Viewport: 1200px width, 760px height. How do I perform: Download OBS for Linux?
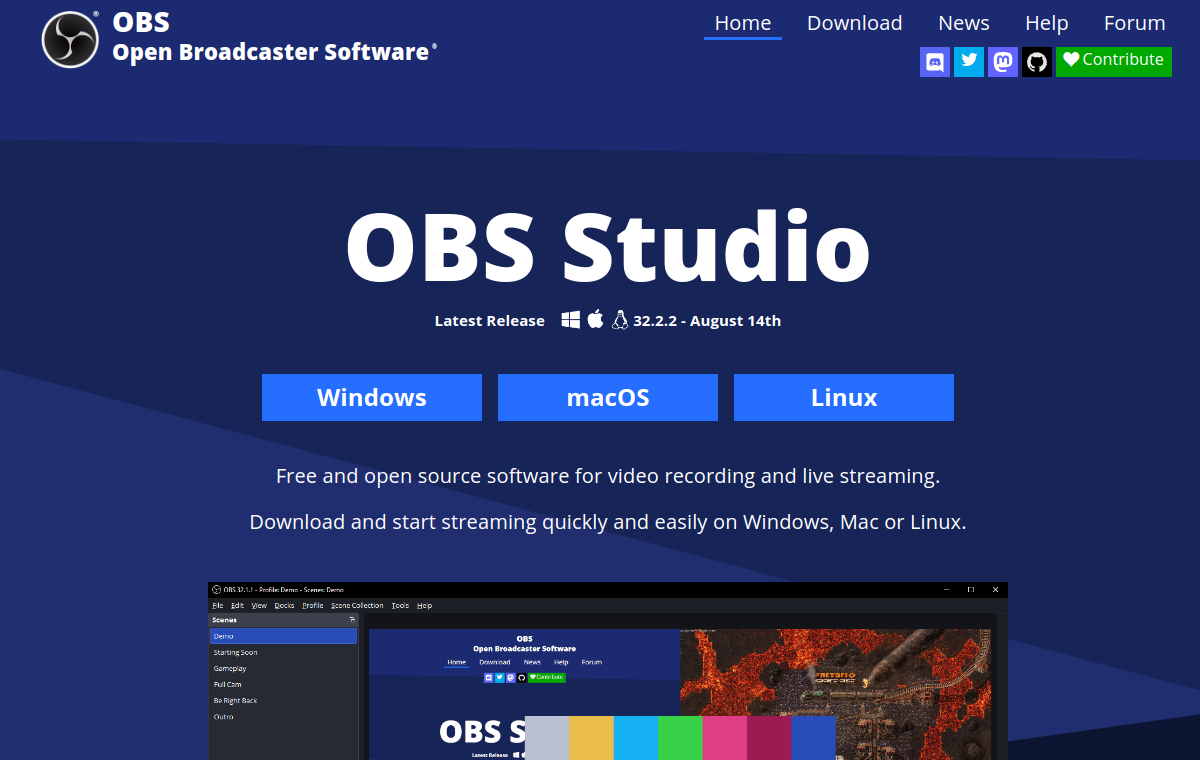[844, 398]
